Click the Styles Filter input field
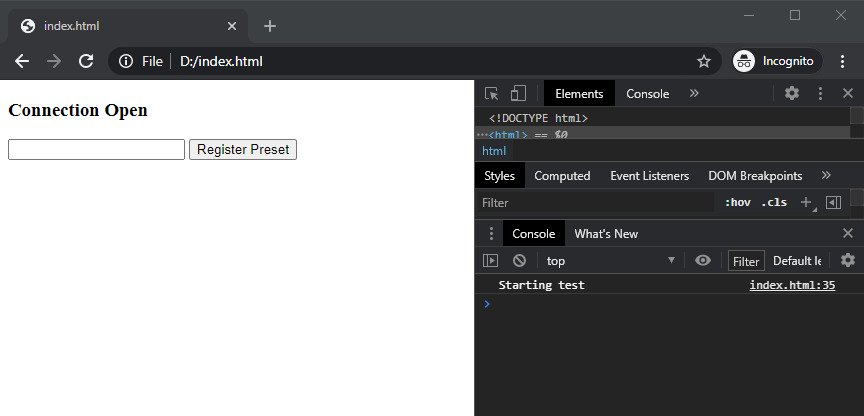This screenshot has height=416, width=864. pyautogui.click(x=594, y=203)
